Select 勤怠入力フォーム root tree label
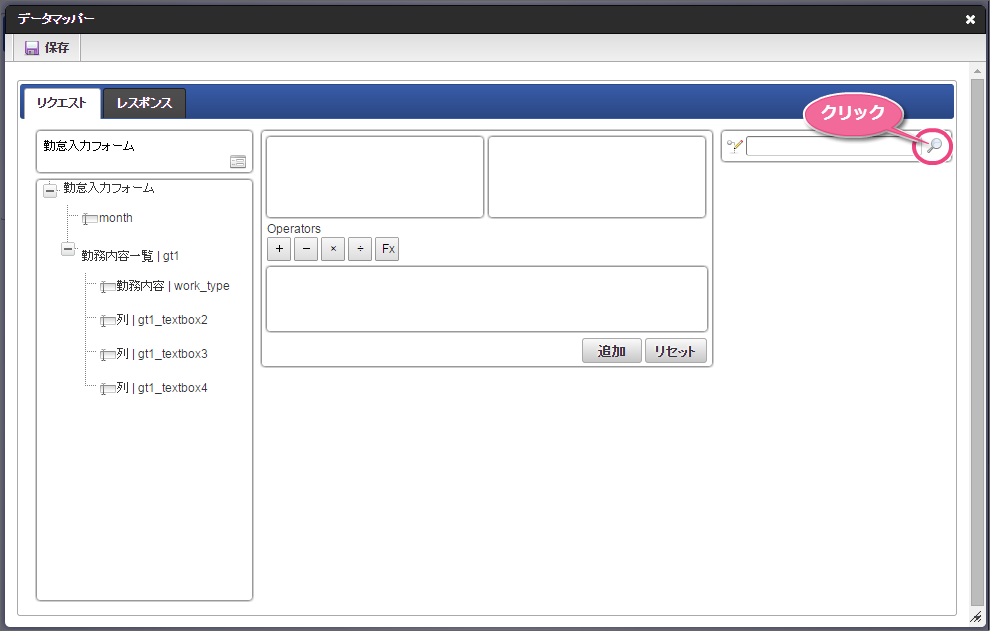990x631 pixels. 109,188
